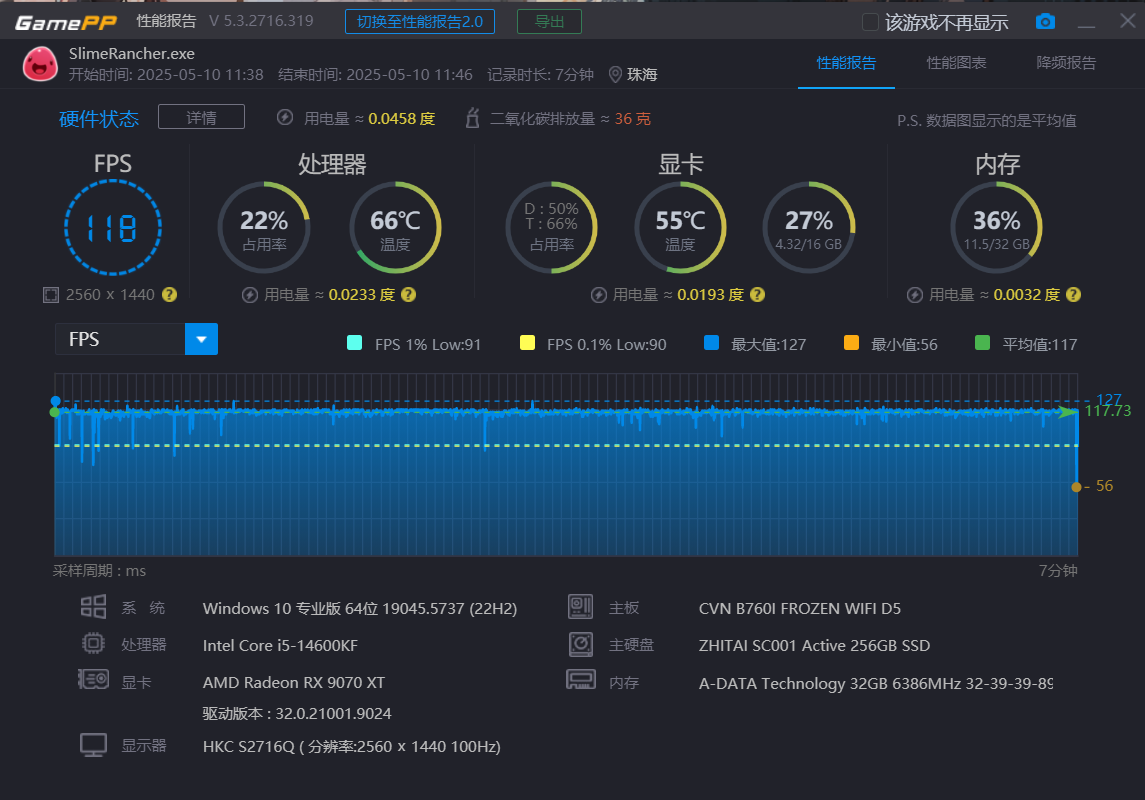Click 切换至性能报告2.0 button
This screenshot has height=800, width=1145.
[x=420, y=22]
